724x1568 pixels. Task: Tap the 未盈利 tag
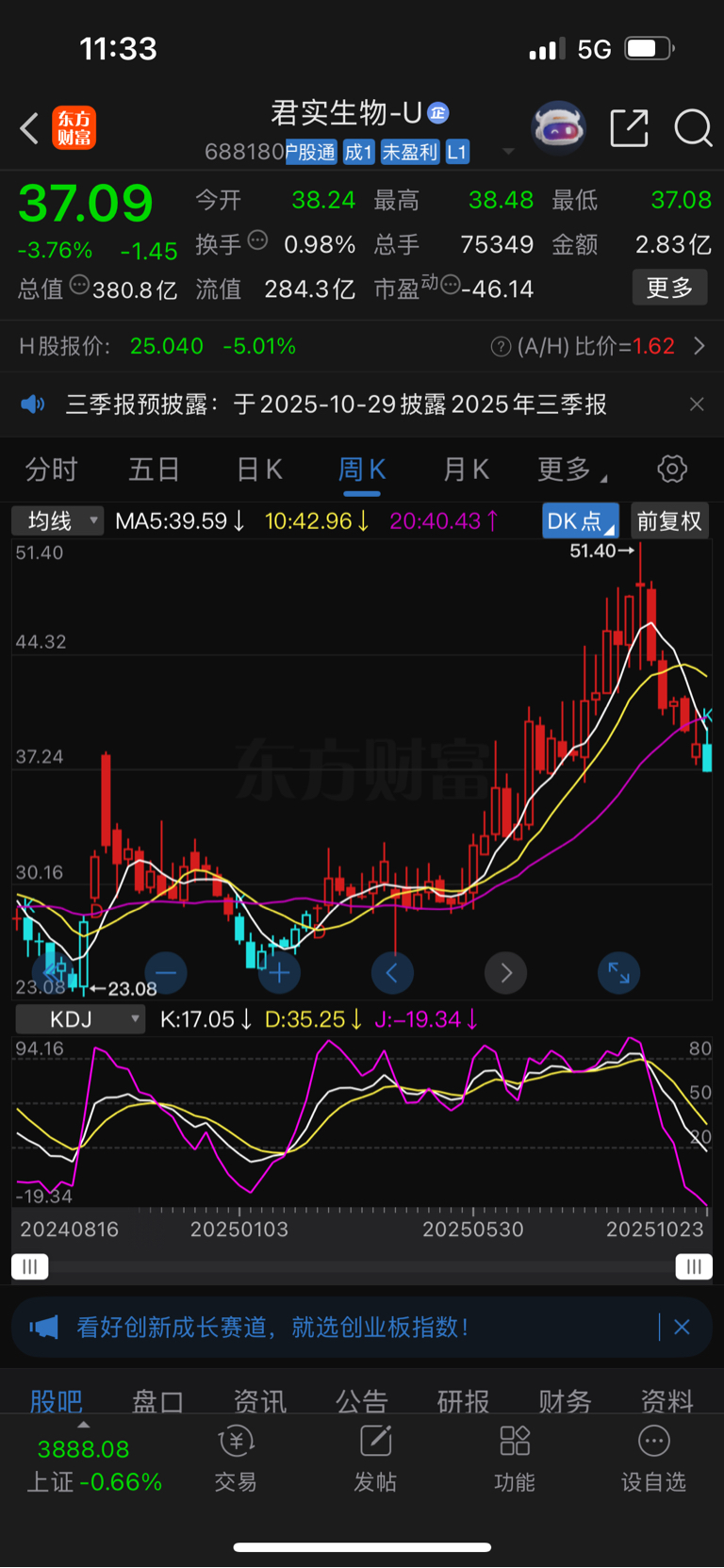click(x=410, y=152)
